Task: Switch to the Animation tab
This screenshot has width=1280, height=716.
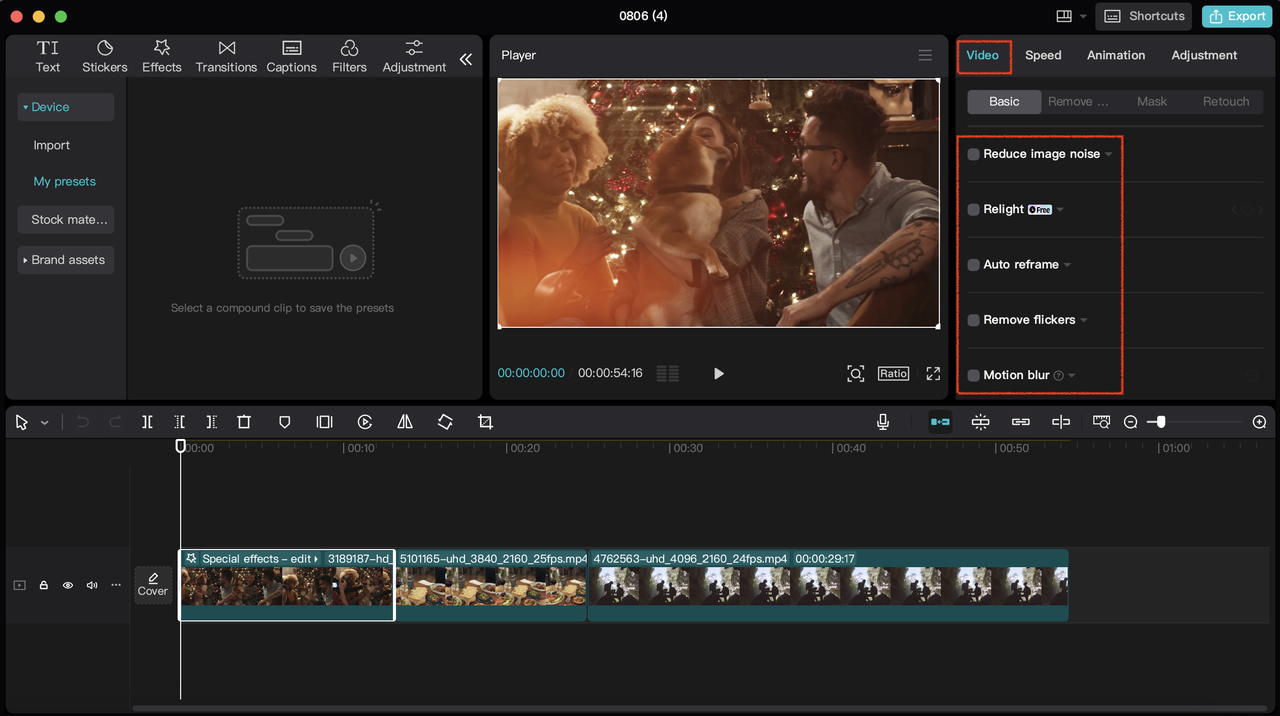Action: point(1116,55)
